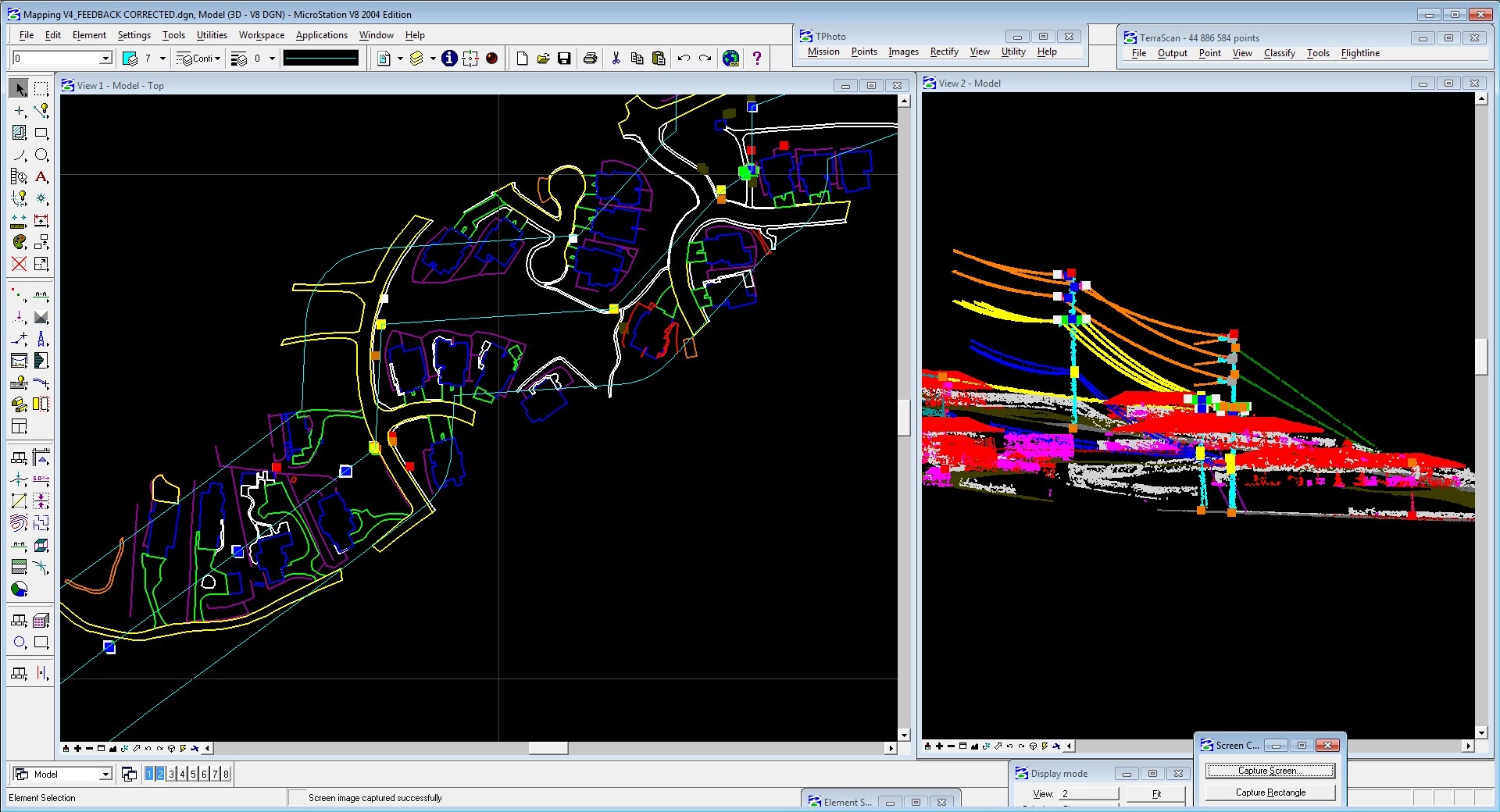Select the Place Fence tool

[x=41, y=89]
